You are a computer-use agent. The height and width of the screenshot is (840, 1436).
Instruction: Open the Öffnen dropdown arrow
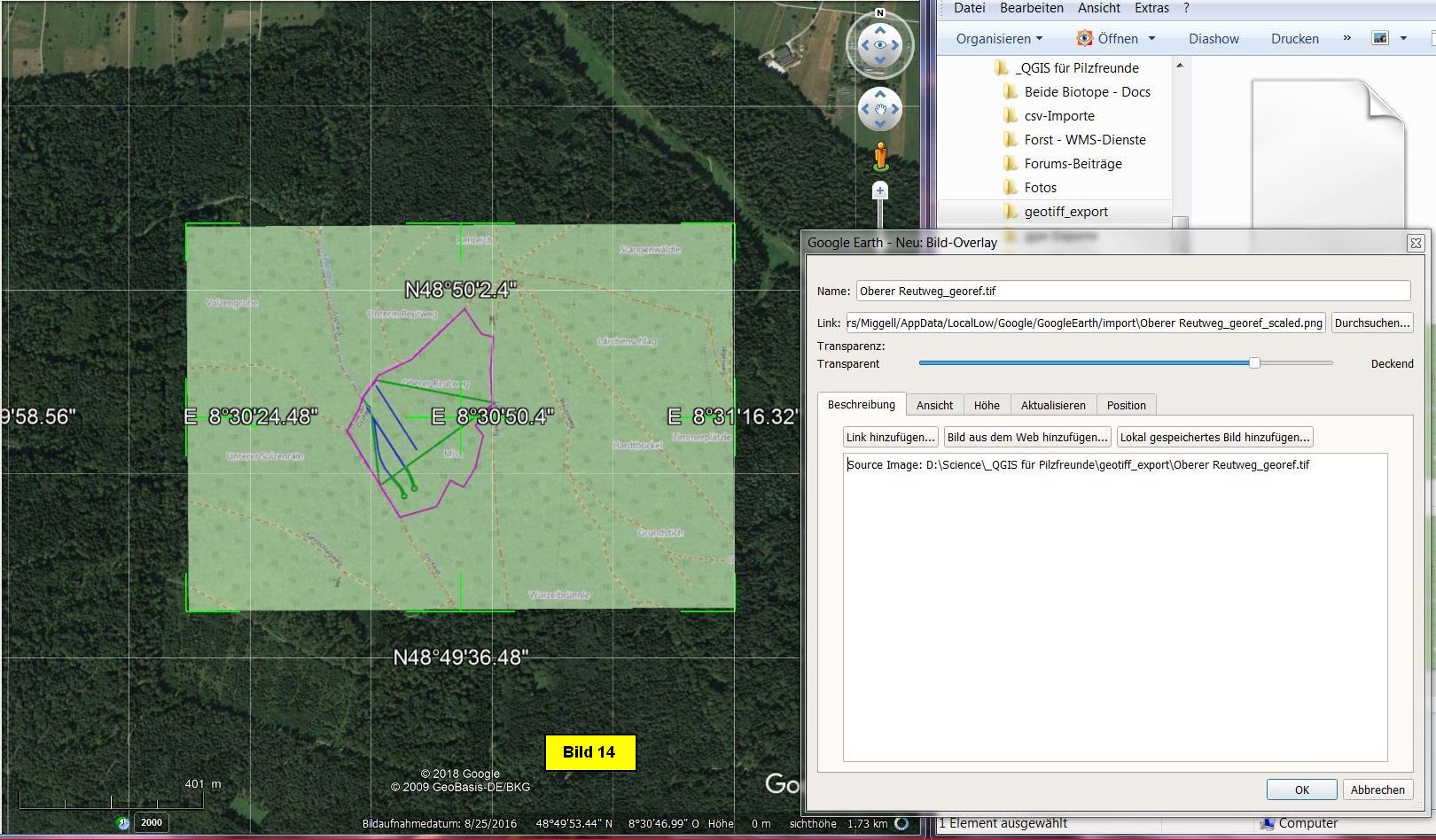coord(1151,39)
